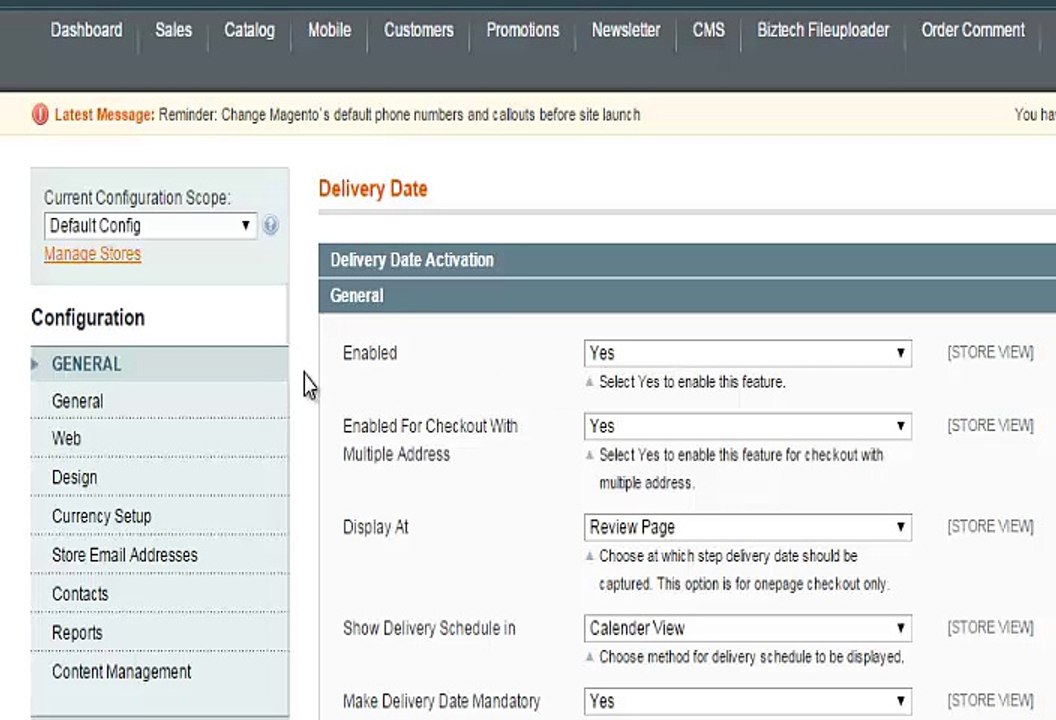1056x720 pixels.
Task: Open the Catalog menu
Action: pyautogui.click(x=249, y=30)
